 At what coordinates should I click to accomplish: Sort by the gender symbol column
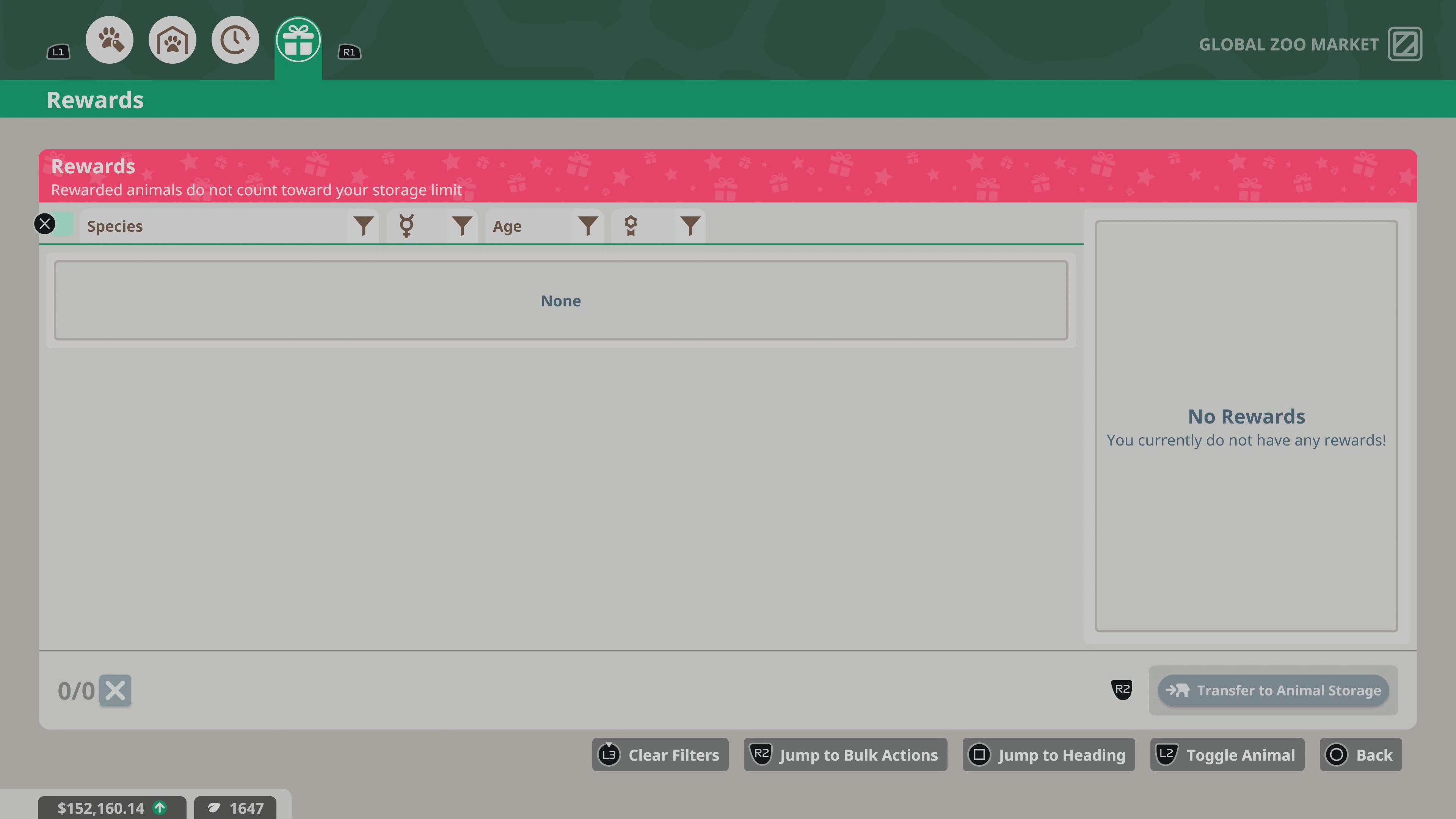[x=417, y=226]
